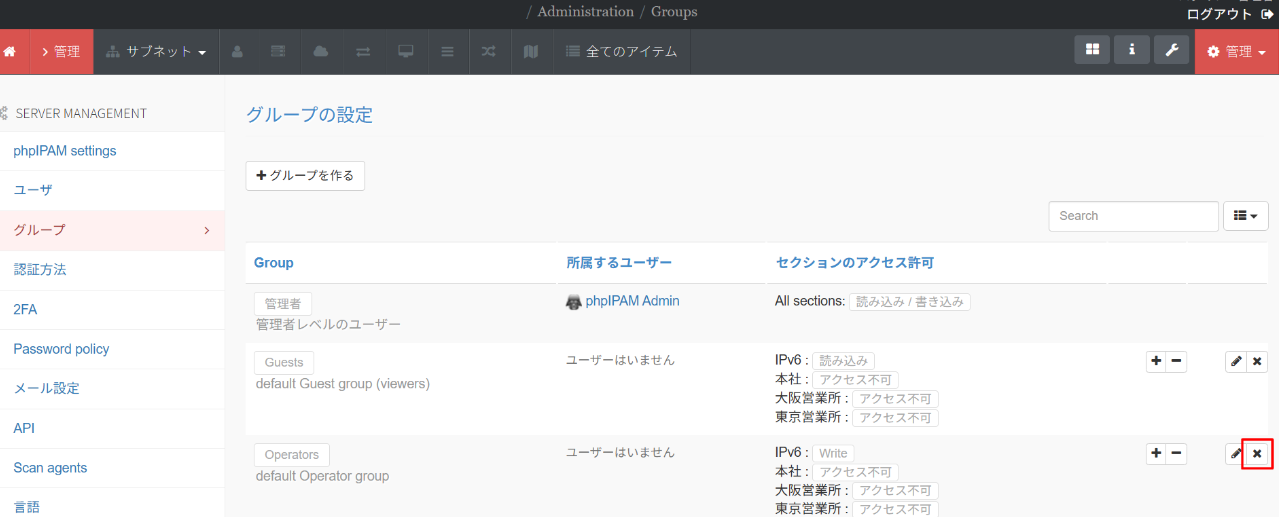Open the user icon in navbar
Screen dimensions: 1279x517
pos(237,51)
